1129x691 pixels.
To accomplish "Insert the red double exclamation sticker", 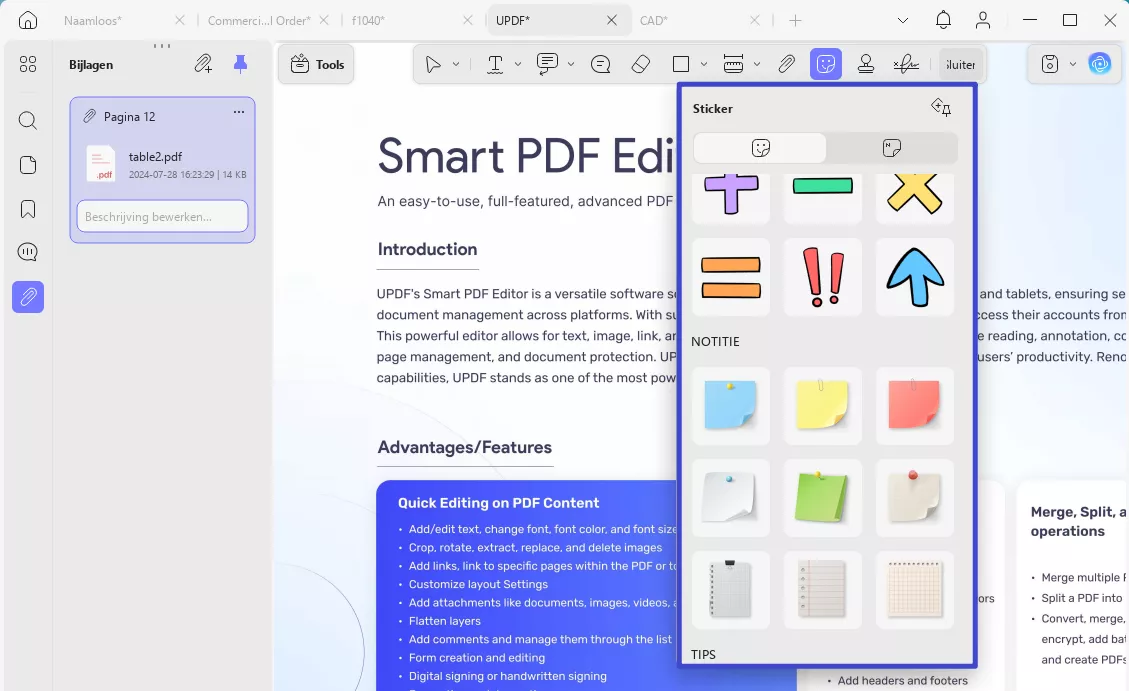I will click(823, 277).
